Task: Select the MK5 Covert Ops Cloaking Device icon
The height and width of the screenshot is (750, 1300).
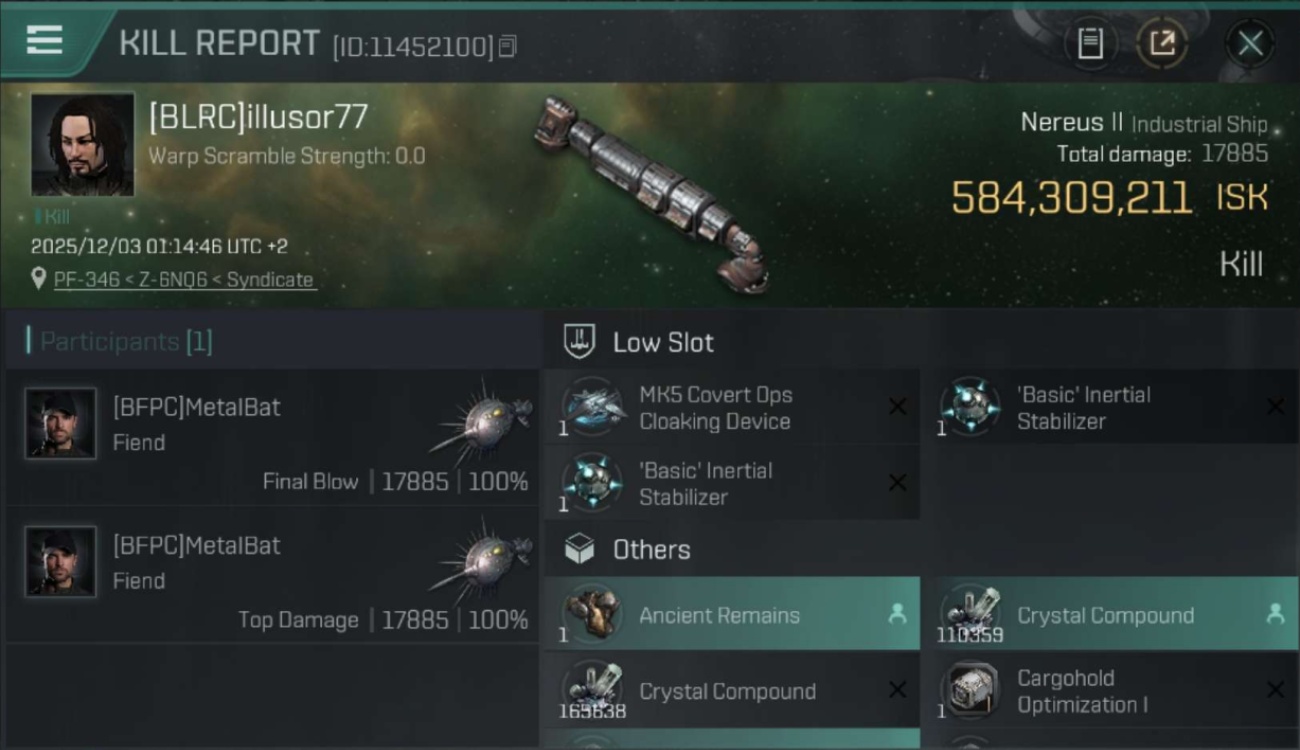Action: (592, 407)
